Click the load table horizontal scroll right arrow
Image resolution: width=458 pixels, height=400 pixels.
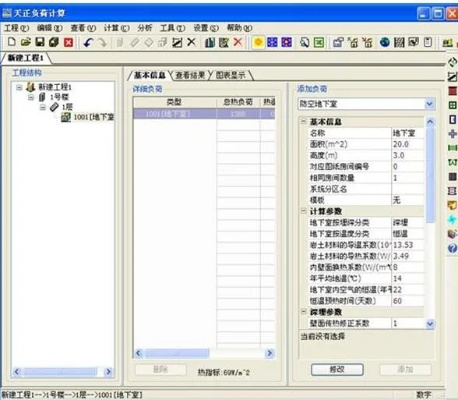[x=270, y=353]
